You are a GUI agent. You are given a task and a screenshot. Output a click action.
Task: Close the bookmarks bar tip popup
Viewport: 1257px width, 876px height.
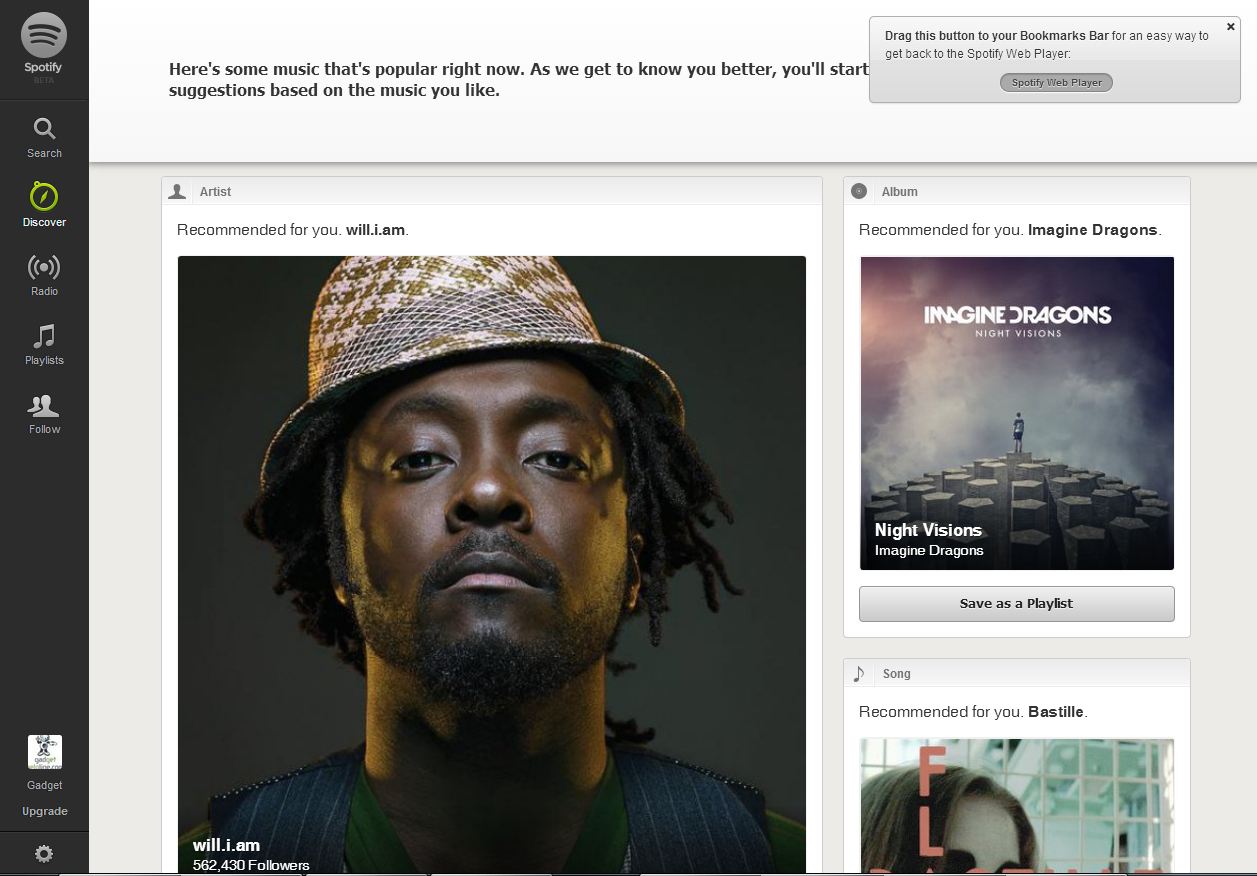coord(1230,27)
